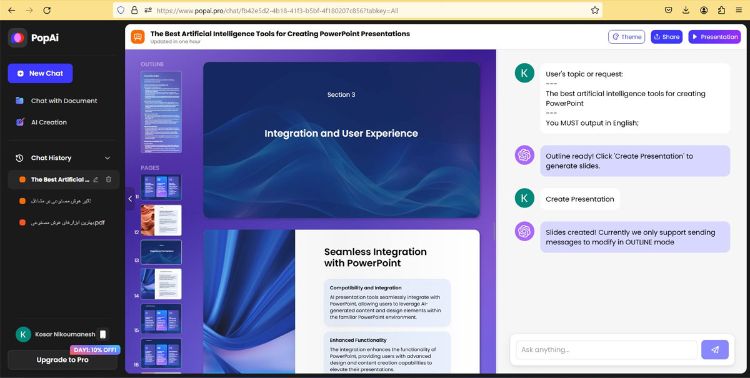The image size is (750, 378).
Task: Click the AI avatar beside 'Outline ready!'
Action: (524, 156)
